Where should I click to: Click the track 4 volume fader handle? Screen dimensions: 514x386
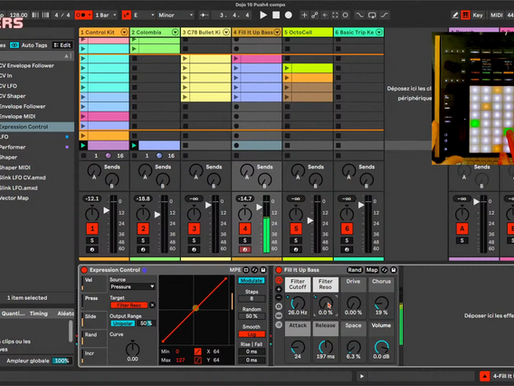259,207
